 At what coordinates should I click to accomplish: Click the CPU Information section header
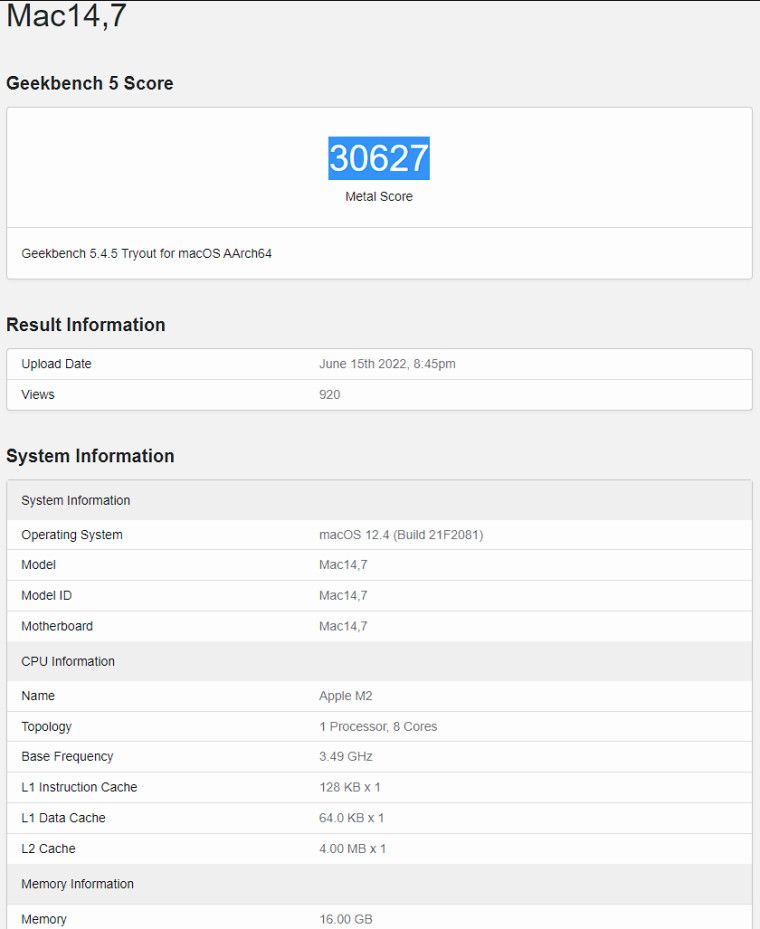[379, 661]
